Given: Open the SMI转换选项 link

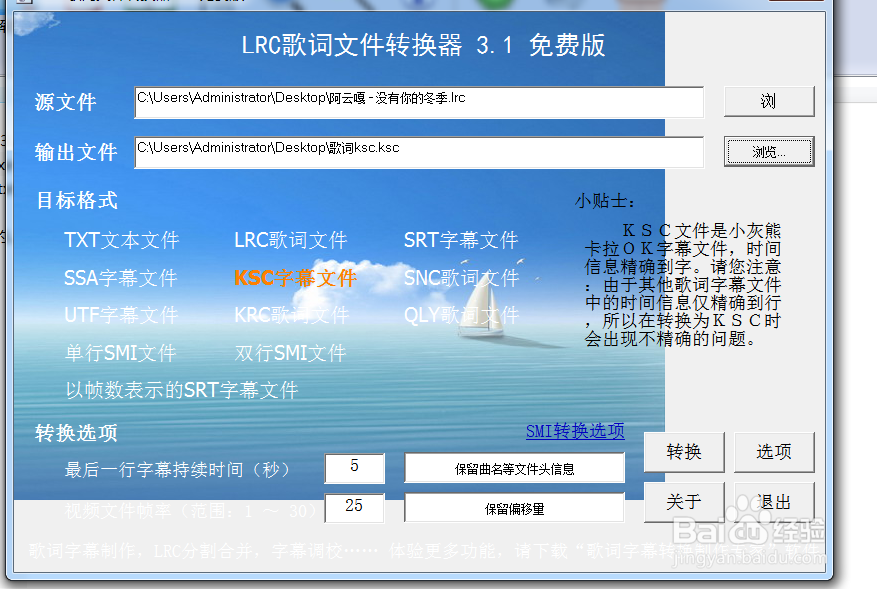Looking at the screenshot, I should 575,431.
